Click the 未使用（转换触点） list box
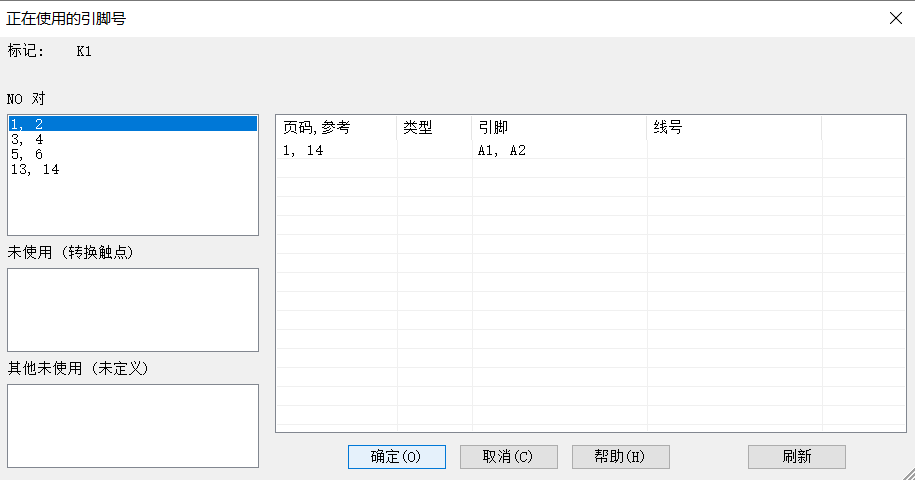Viewport: 915px width, 480px height. pos(133,310)
